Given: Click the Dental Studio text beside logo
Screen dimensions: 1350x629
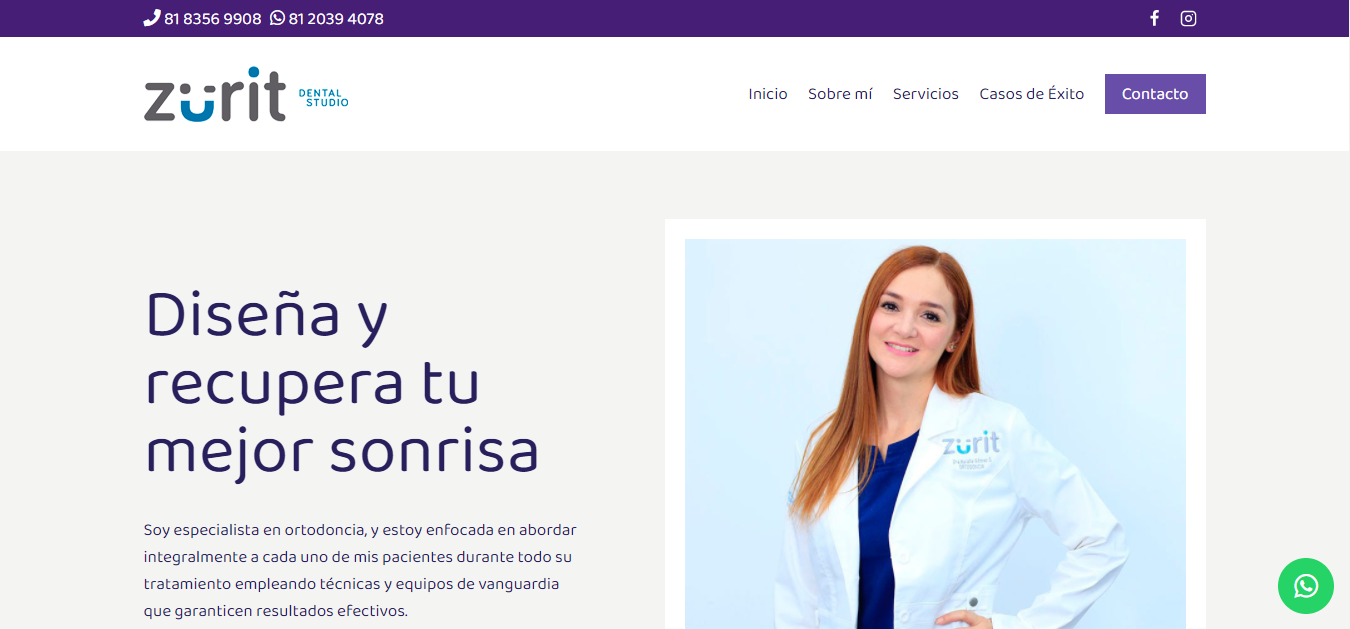Looking at the screenshot, I should [323, 98].
